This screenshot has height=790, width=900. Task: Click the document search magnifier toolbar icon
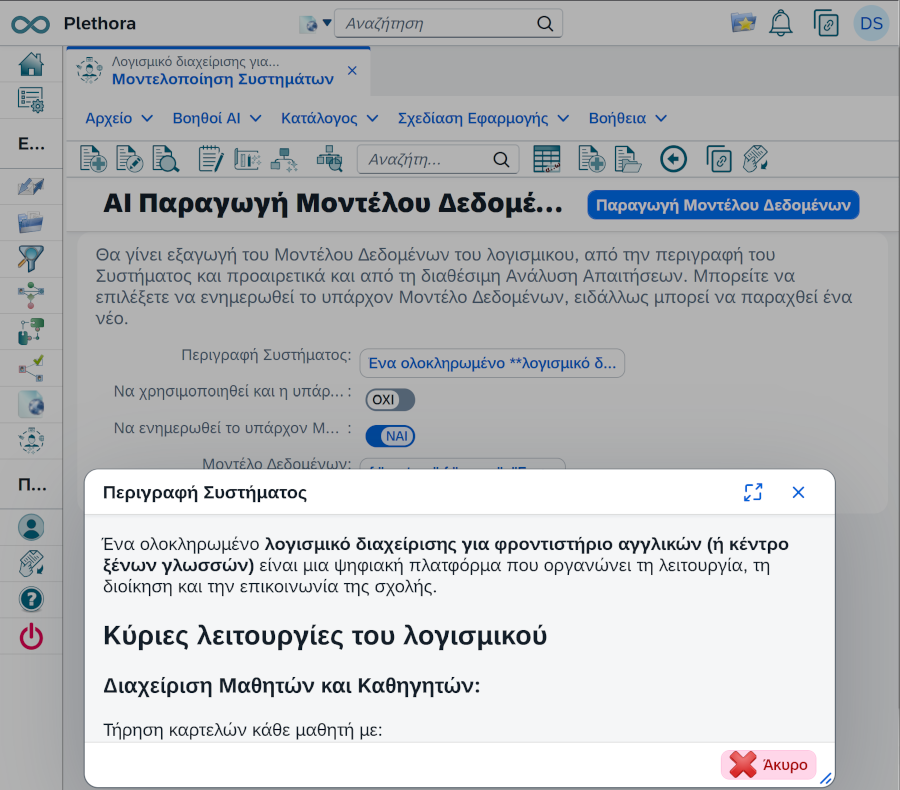point(165,158)
